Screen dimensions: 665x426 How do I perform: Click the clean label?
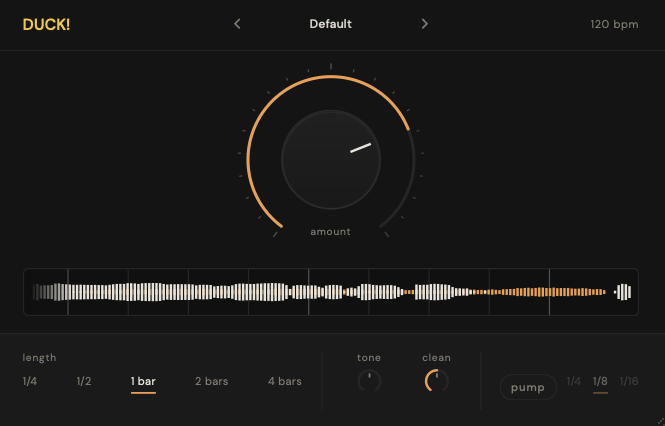pyautogui.click(x=436, y=358)
